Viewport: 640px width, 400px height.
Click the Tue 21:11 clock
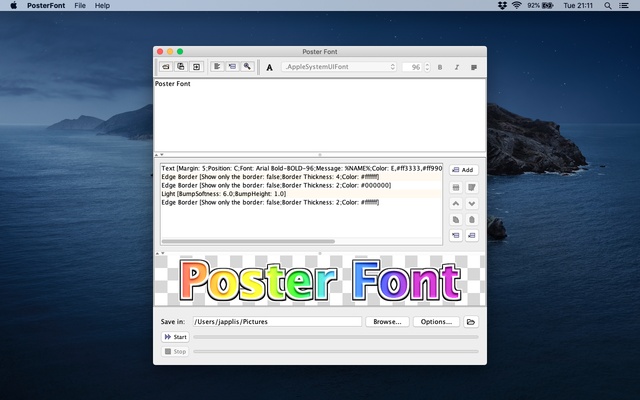pos(578,6)
